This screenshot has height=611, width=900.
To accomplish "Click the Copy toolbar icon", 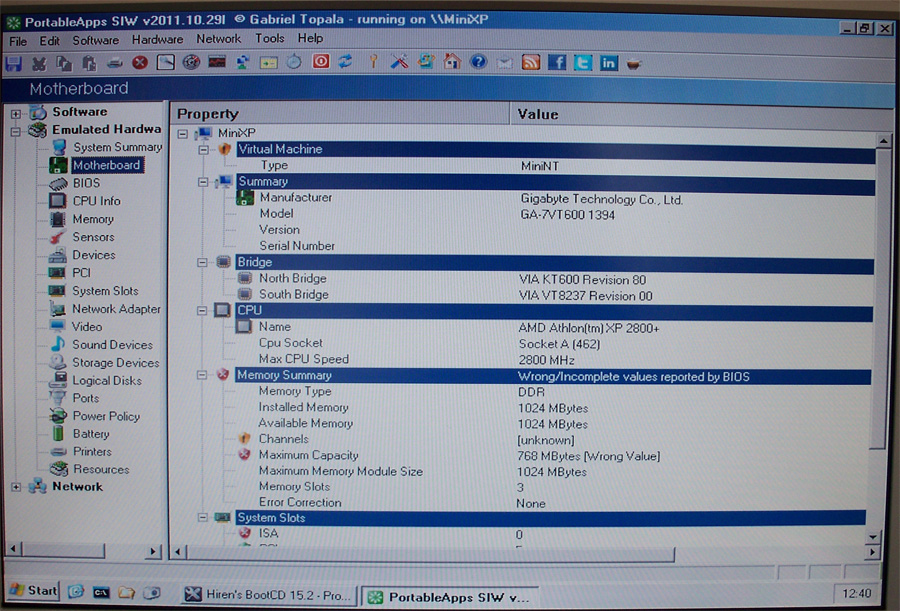I will click(64, 63).
